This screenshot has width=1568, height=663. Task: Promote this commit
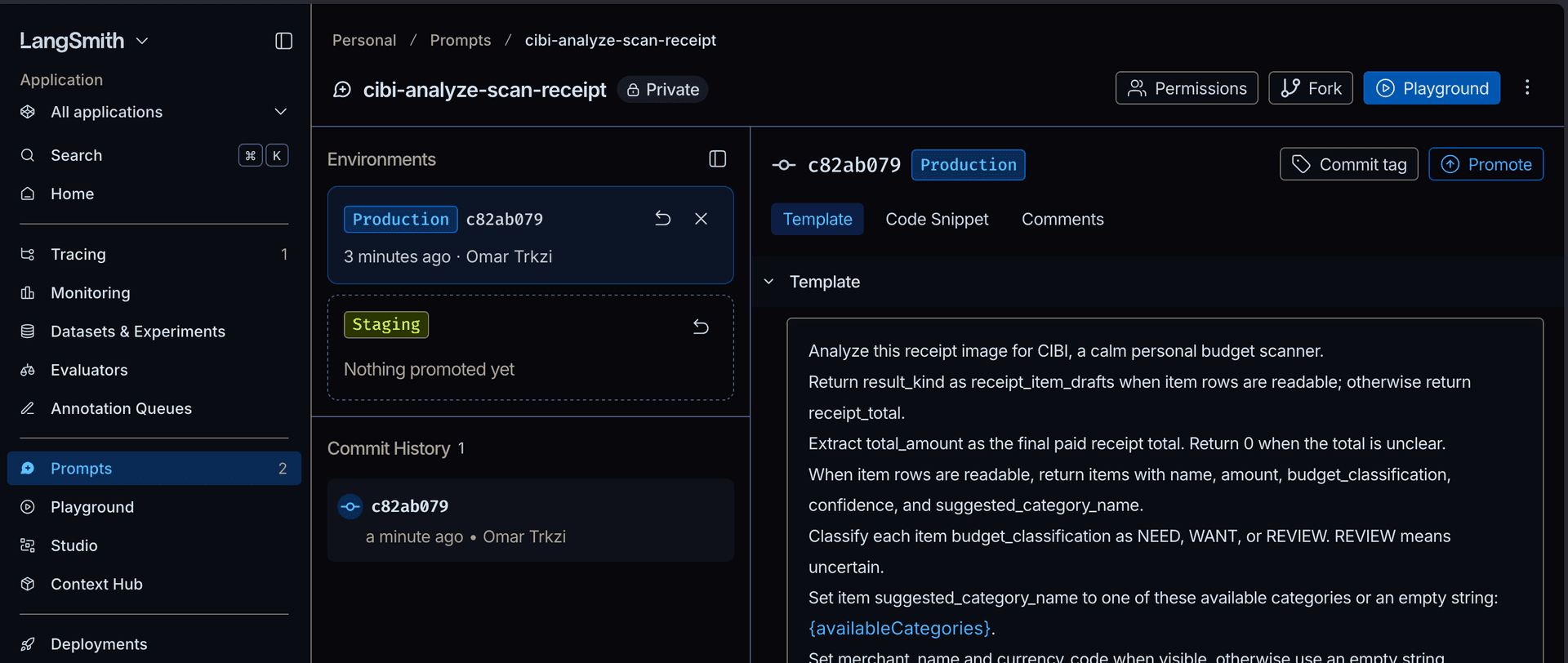[x=1486, y=164]
